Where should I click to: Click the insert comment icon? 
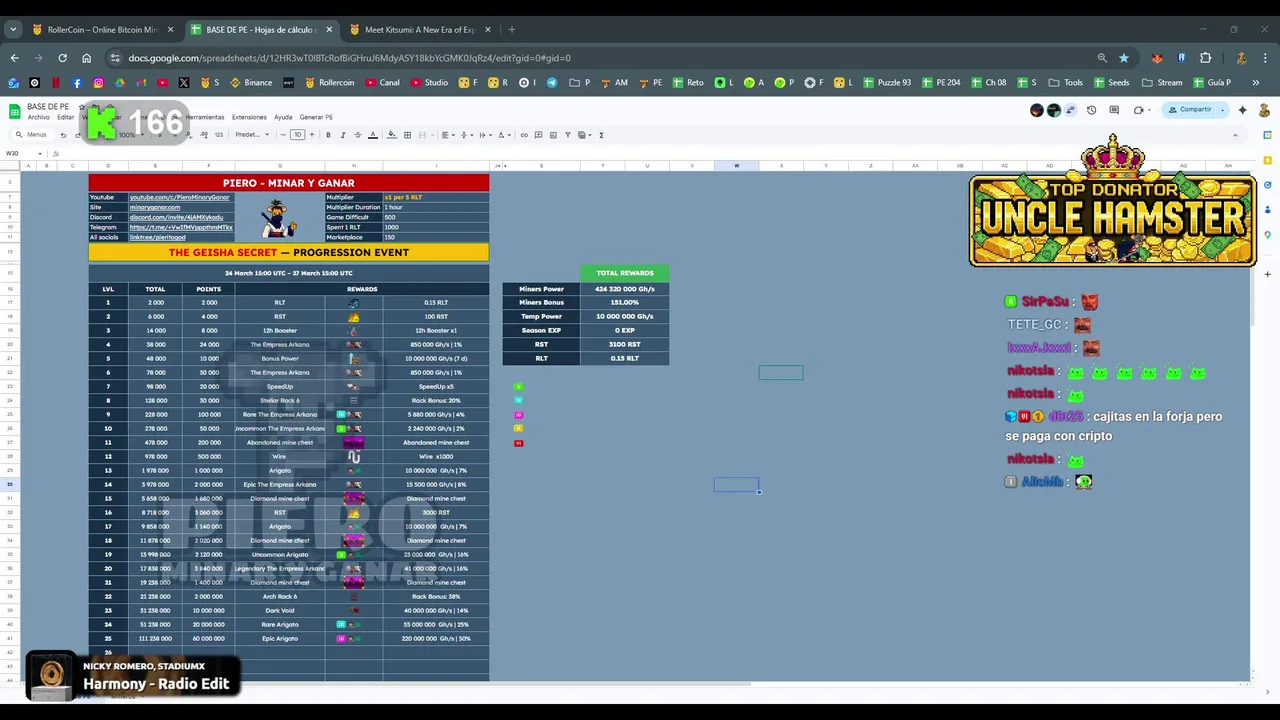538,135
